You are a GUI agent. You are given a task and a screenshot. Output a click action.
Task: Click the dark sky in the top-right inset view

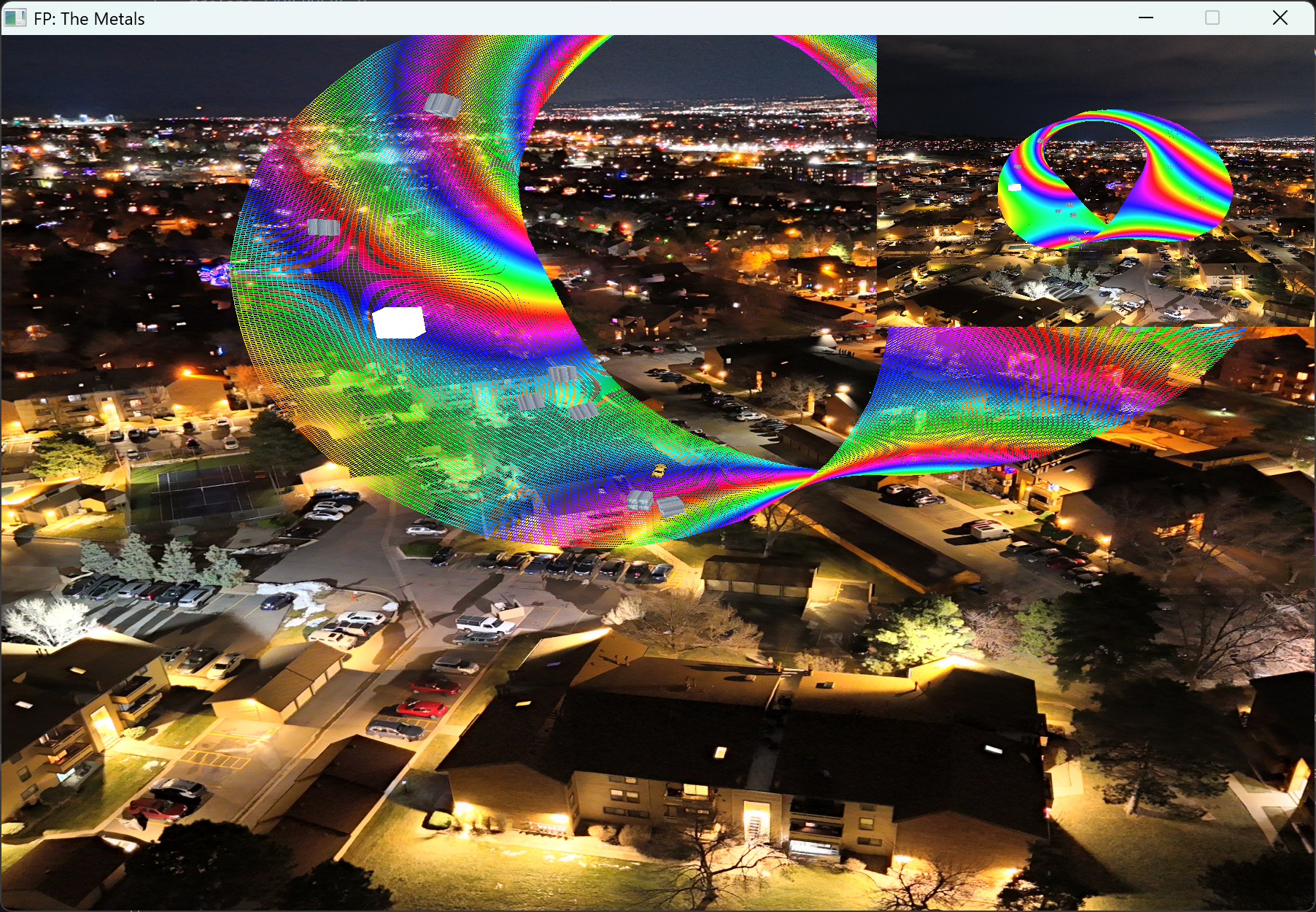tap(1094, 73)
